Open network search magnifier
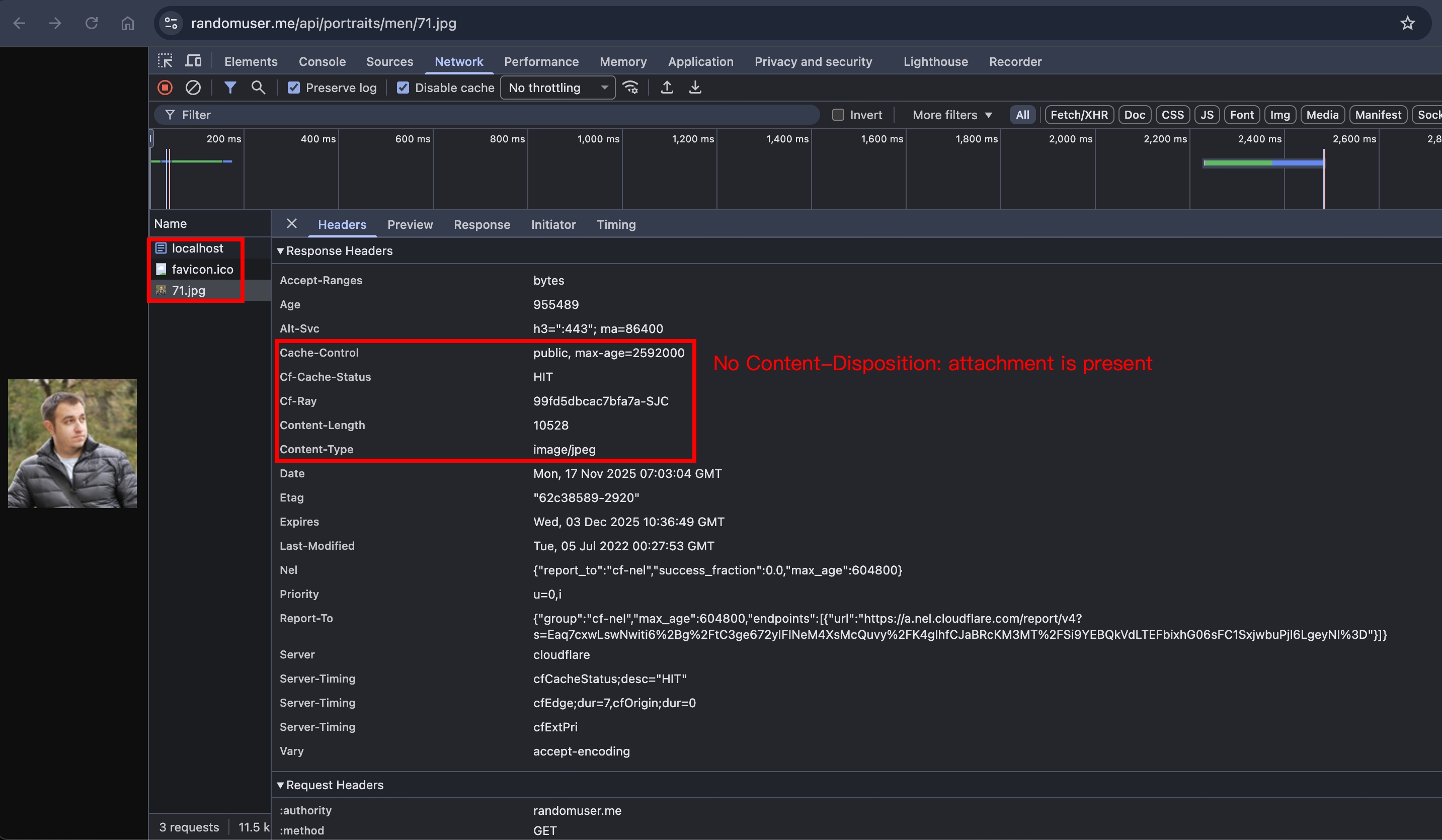The image size is (1442, 840). click(x=258, y=88)
